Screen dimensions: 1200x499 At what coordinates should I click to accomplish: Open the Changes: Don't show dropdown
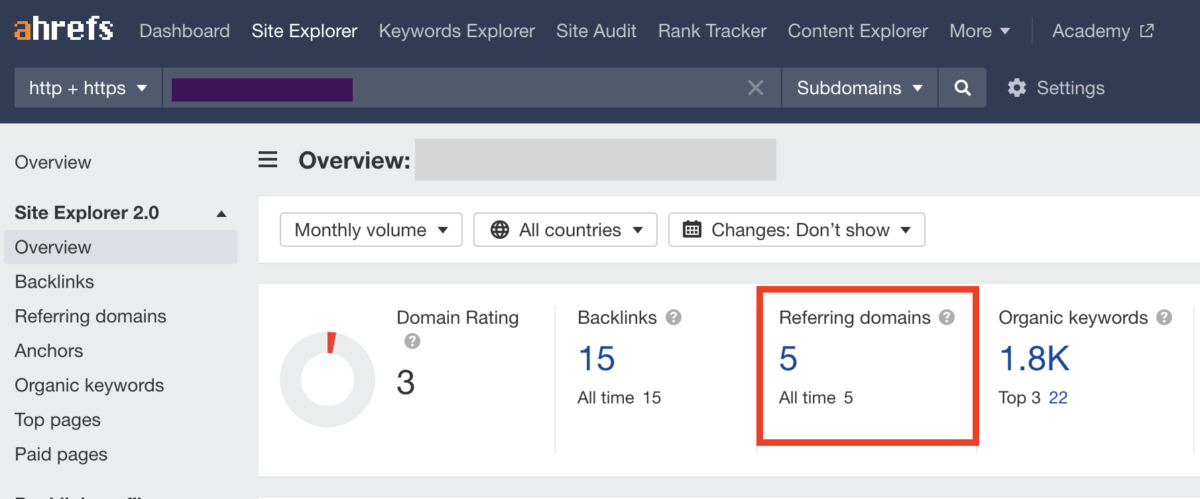(x=797, y=230)
